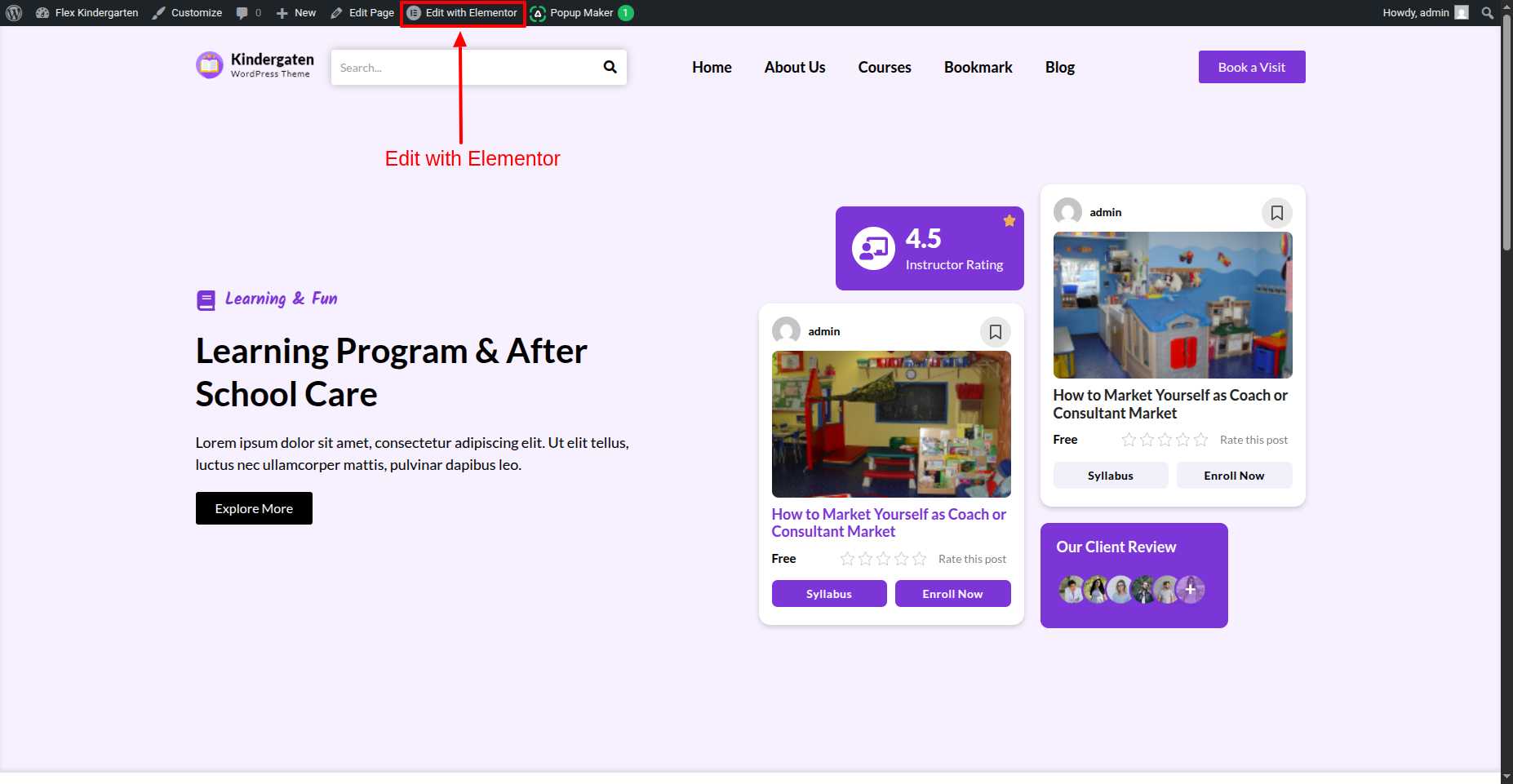Expand the New content menu in admin bar

296,13
